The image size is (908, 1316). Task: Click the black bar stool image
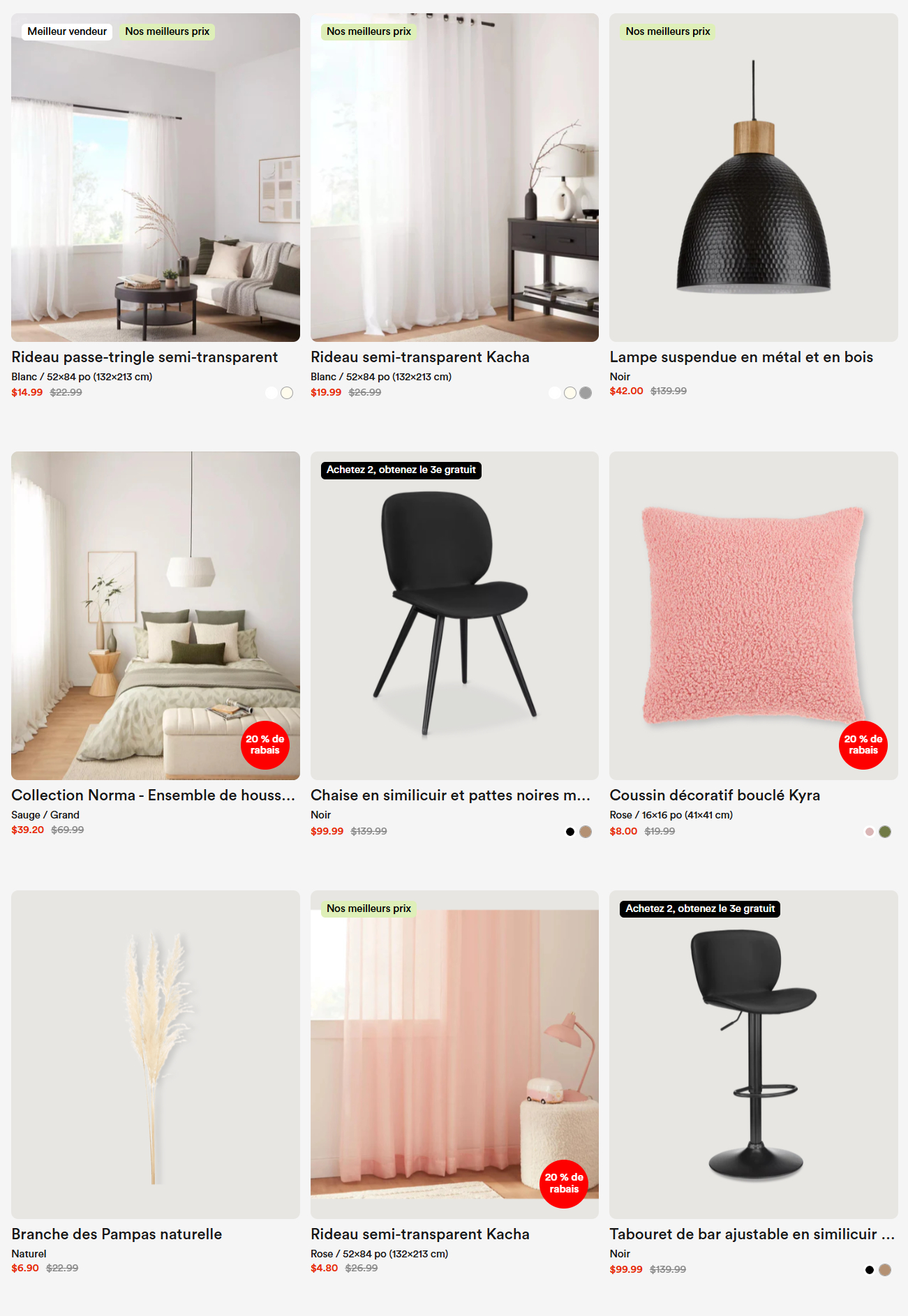point(754,1054)
